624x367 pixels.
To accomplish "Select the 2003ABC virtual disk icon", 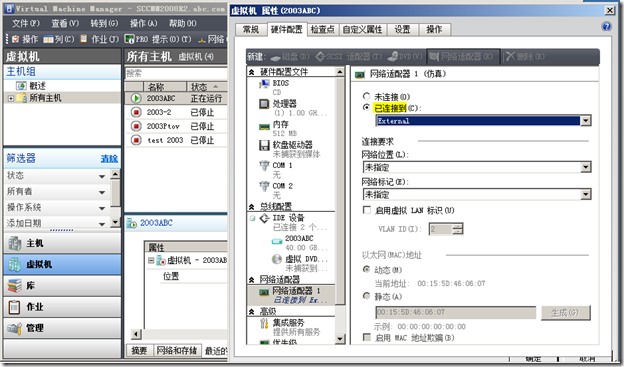I will [x=277, y=241].
